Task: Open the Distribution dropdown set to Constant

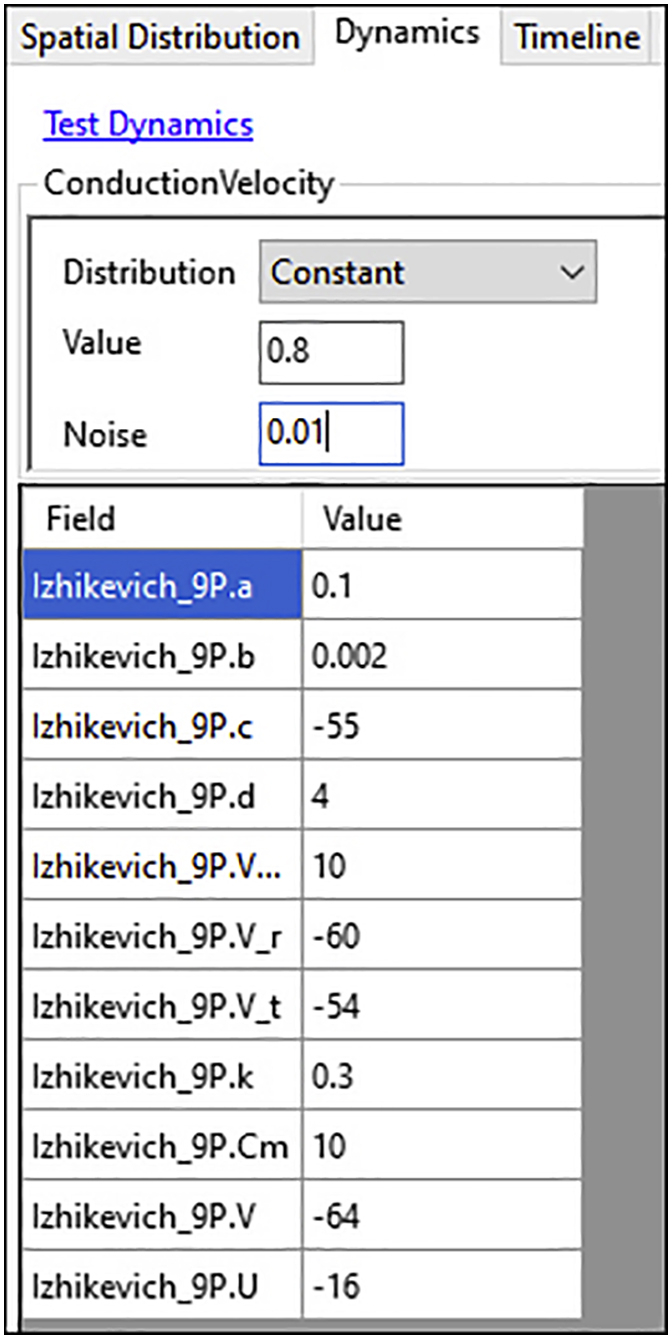Action: click(x=427, y=272)
